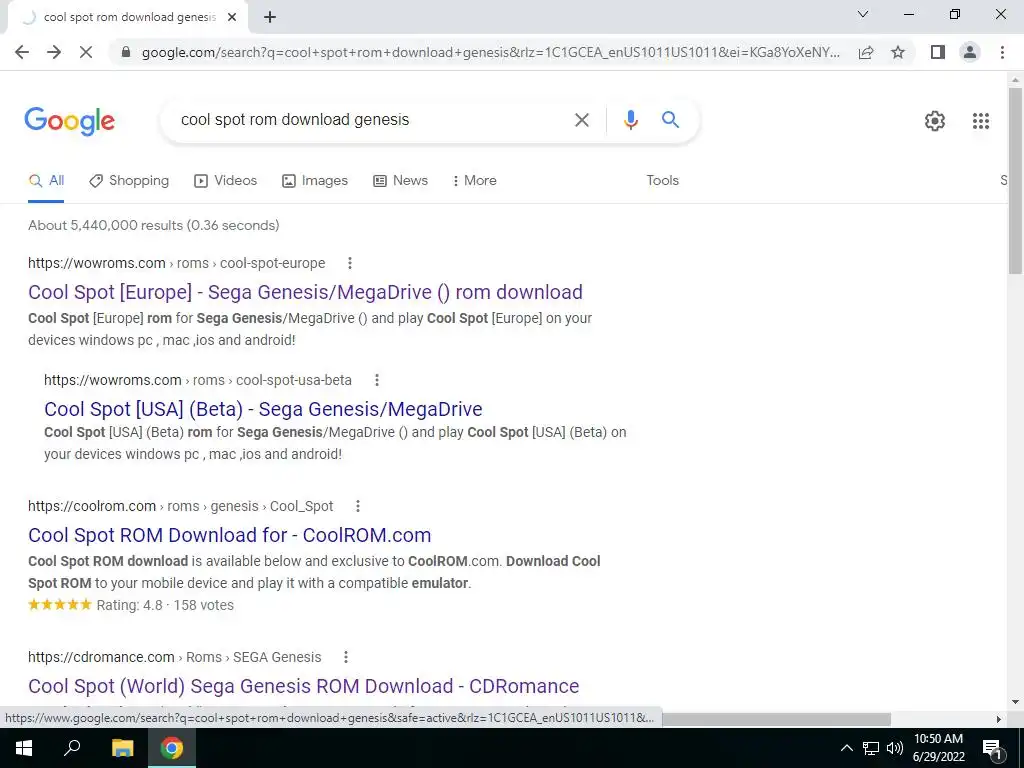The height and width of the screenshot is (768, 1024).
Task: Click the vertical scrollbar thumb
Action: coord(1015,180)
